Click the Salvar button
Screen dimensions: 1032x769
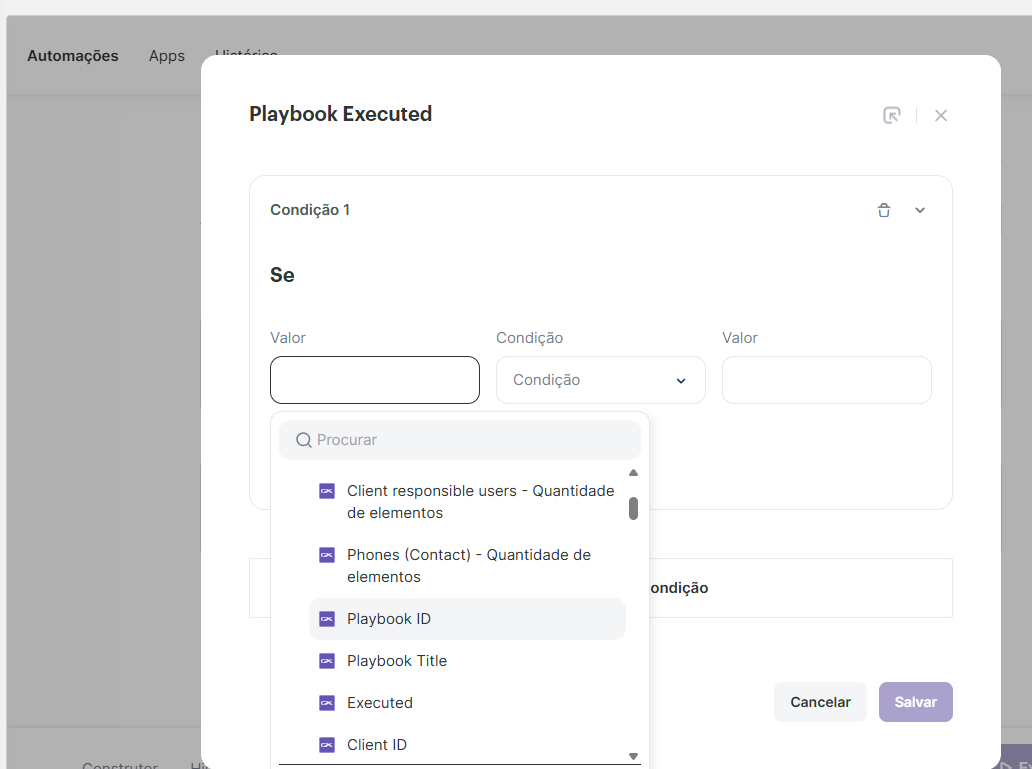pos(915,702)
